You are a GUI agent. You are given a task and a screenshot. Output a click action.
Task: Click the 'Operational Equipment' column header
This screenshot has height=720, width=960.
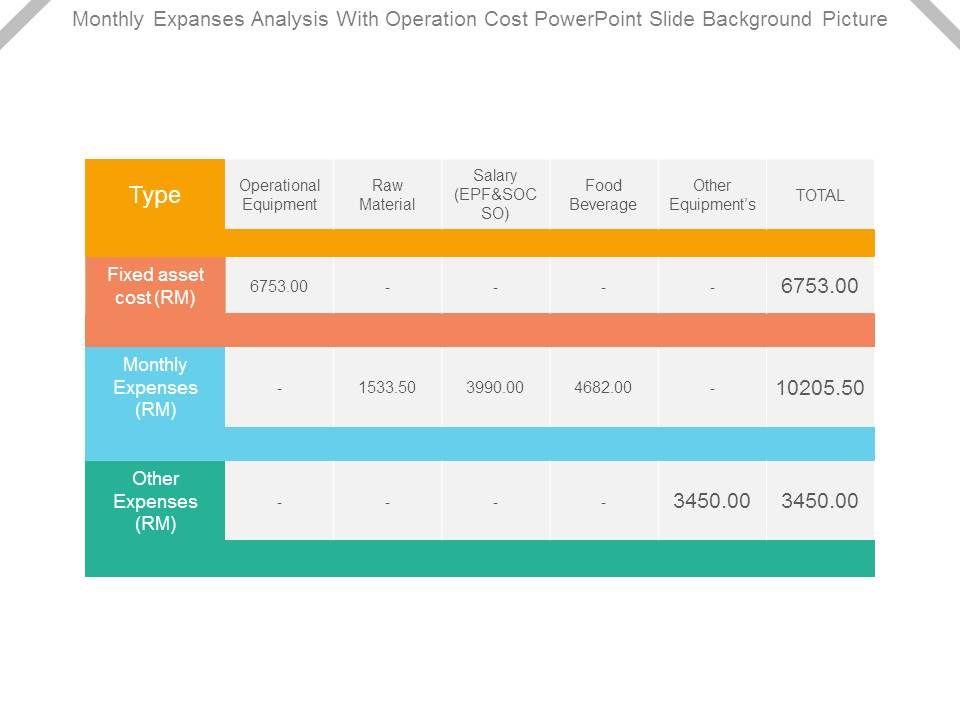click(279, 195)
